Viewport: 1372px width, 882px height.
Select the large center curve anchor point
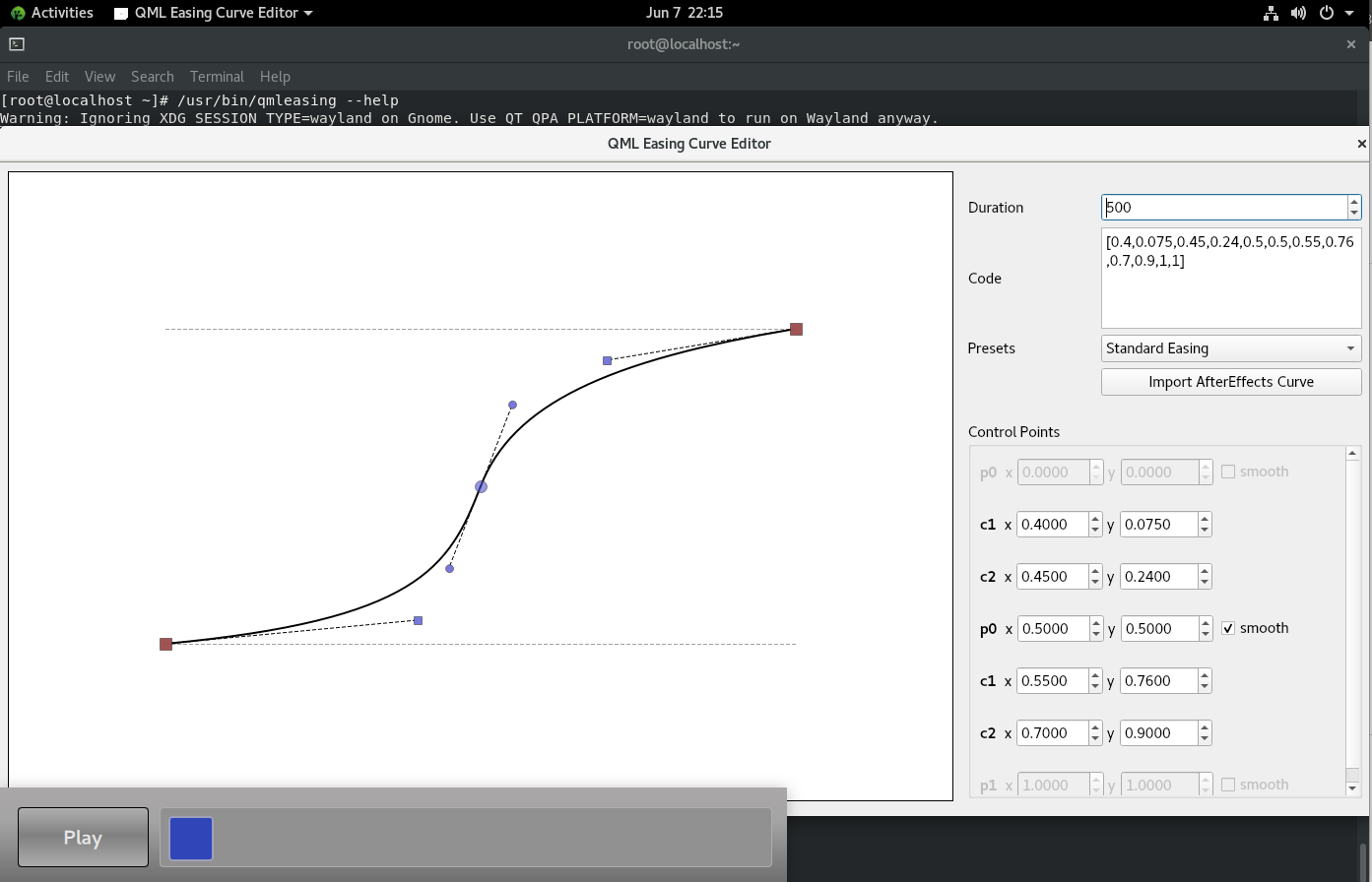(481, 486)
